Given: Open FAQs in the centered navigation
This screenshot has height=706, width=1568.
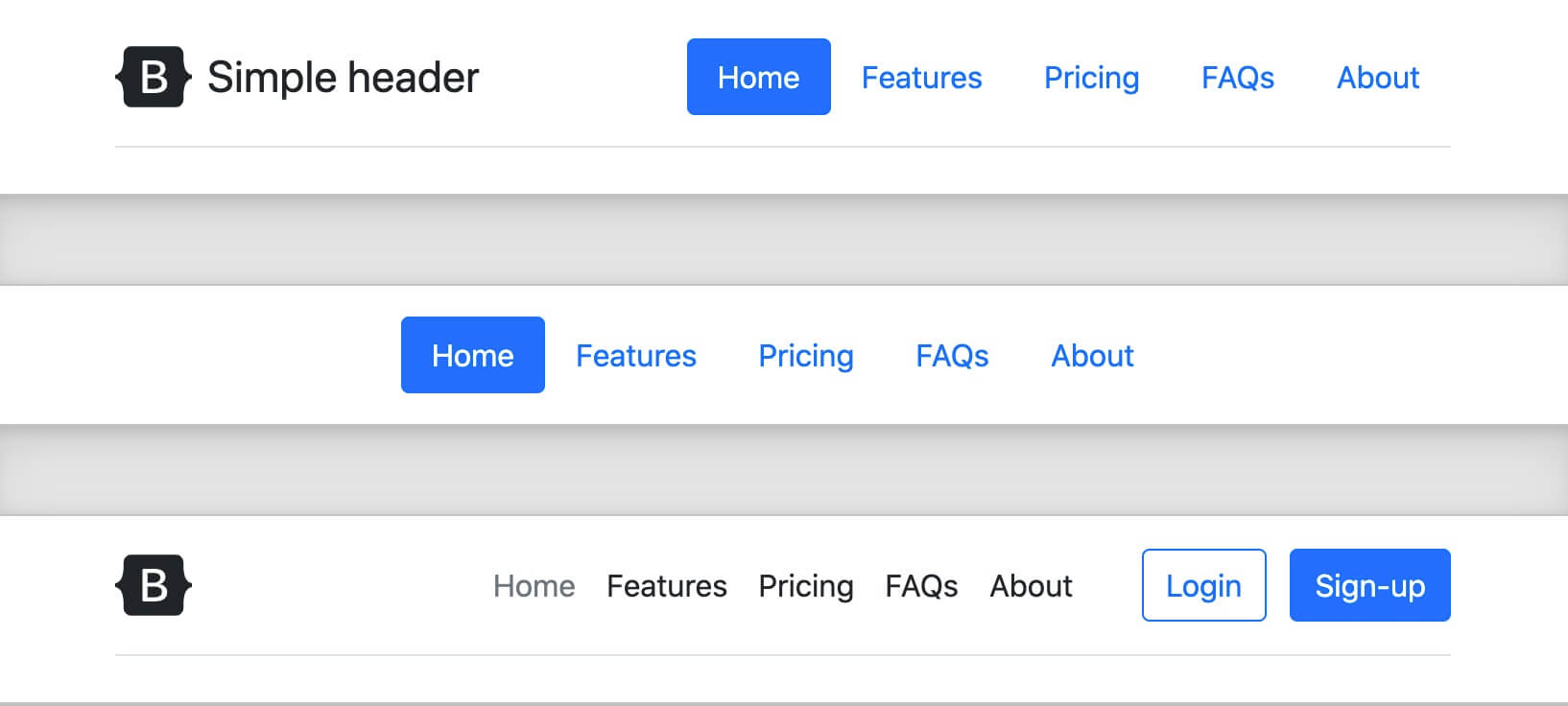Looking at the screenshot, I should [951, 355].
